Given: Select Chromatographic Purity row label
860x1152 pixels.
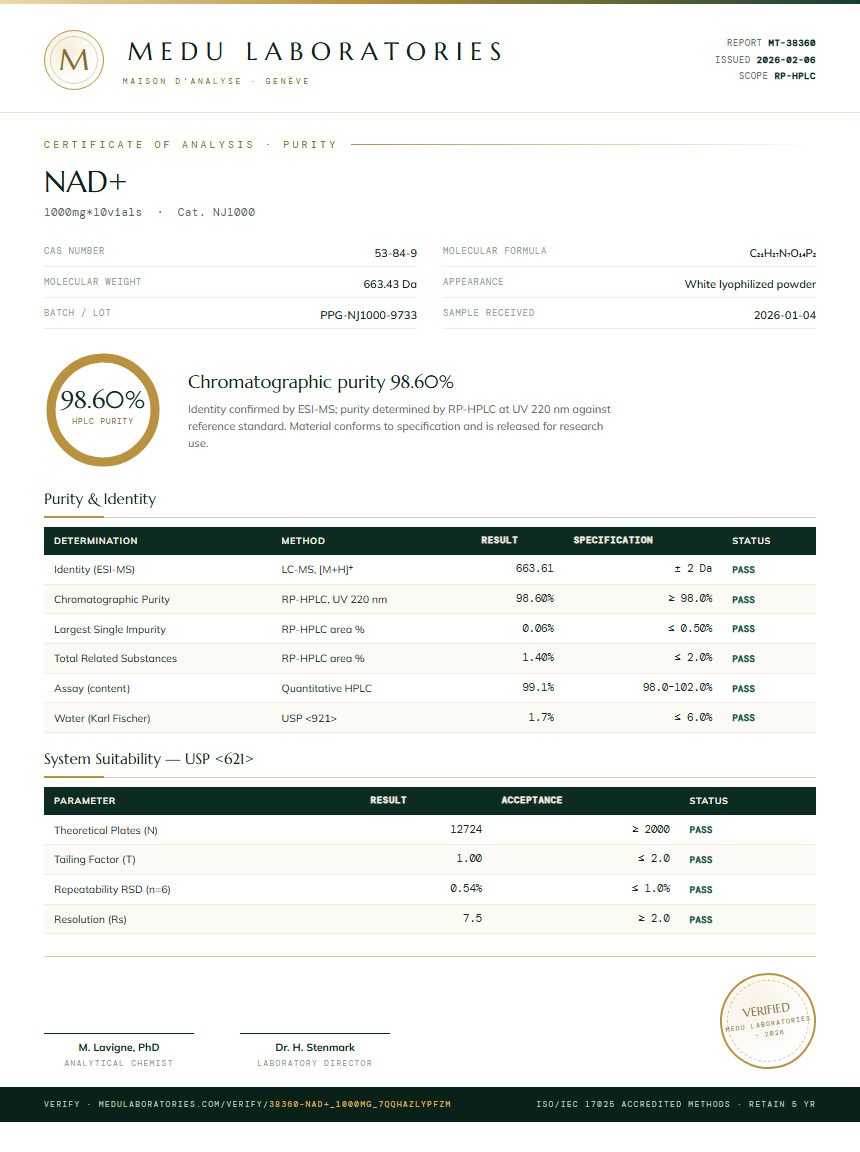Looking at the screenshot, I should (112, 600).
